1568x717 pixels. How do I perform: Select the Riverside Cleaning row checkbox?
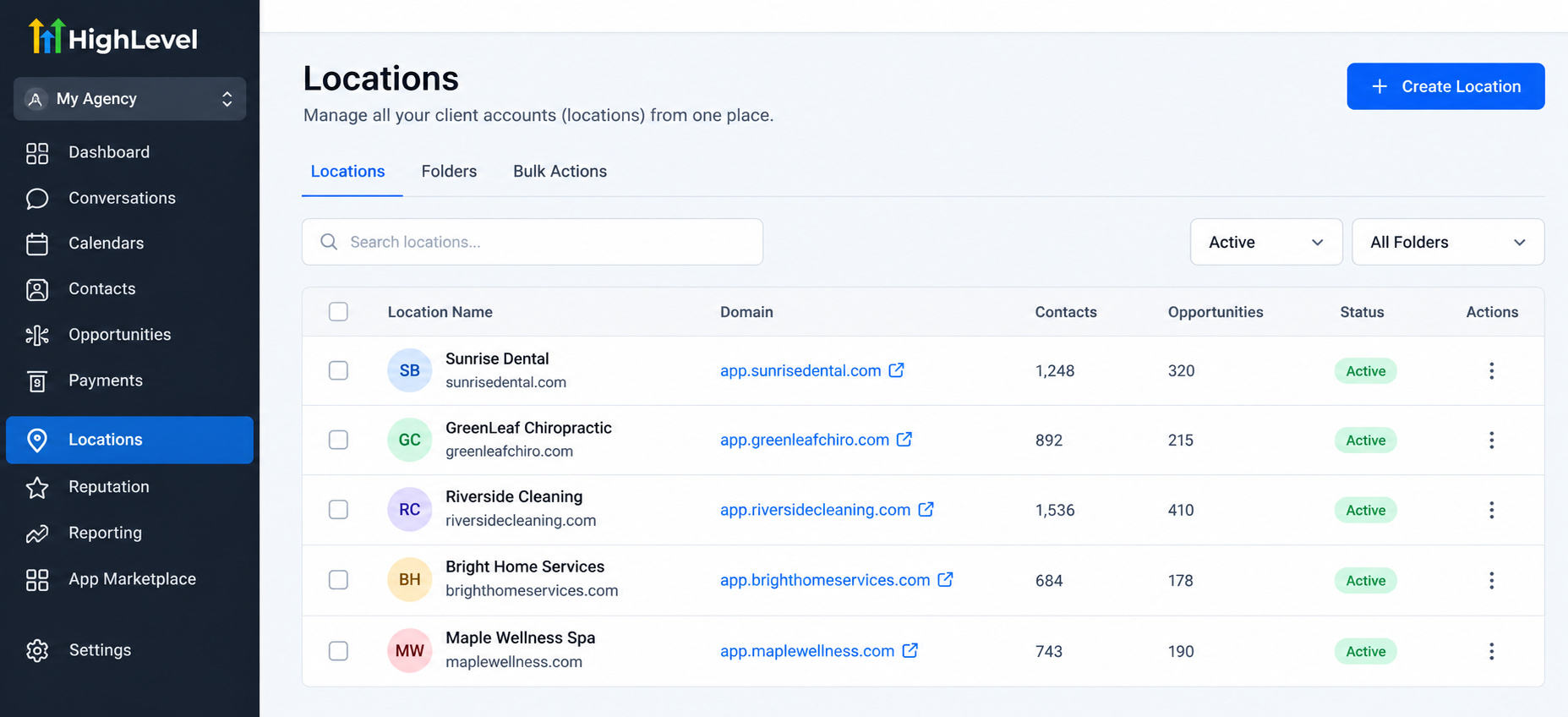point(338,509)
